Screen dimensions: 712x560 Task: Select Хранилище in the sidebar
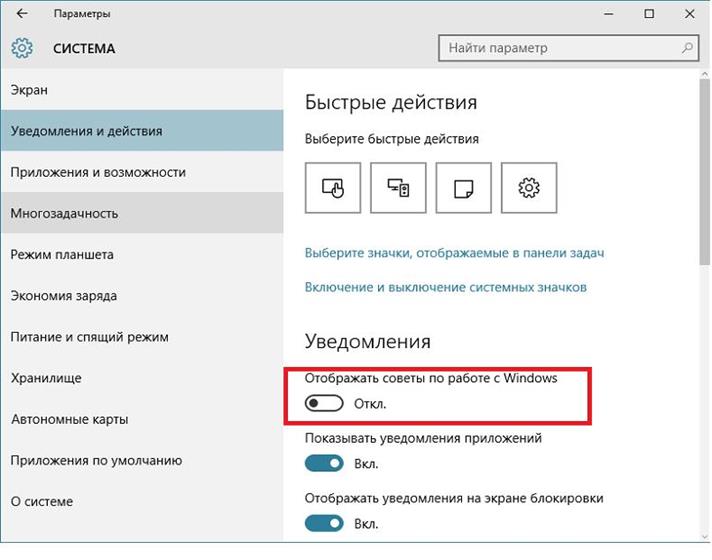46,378
